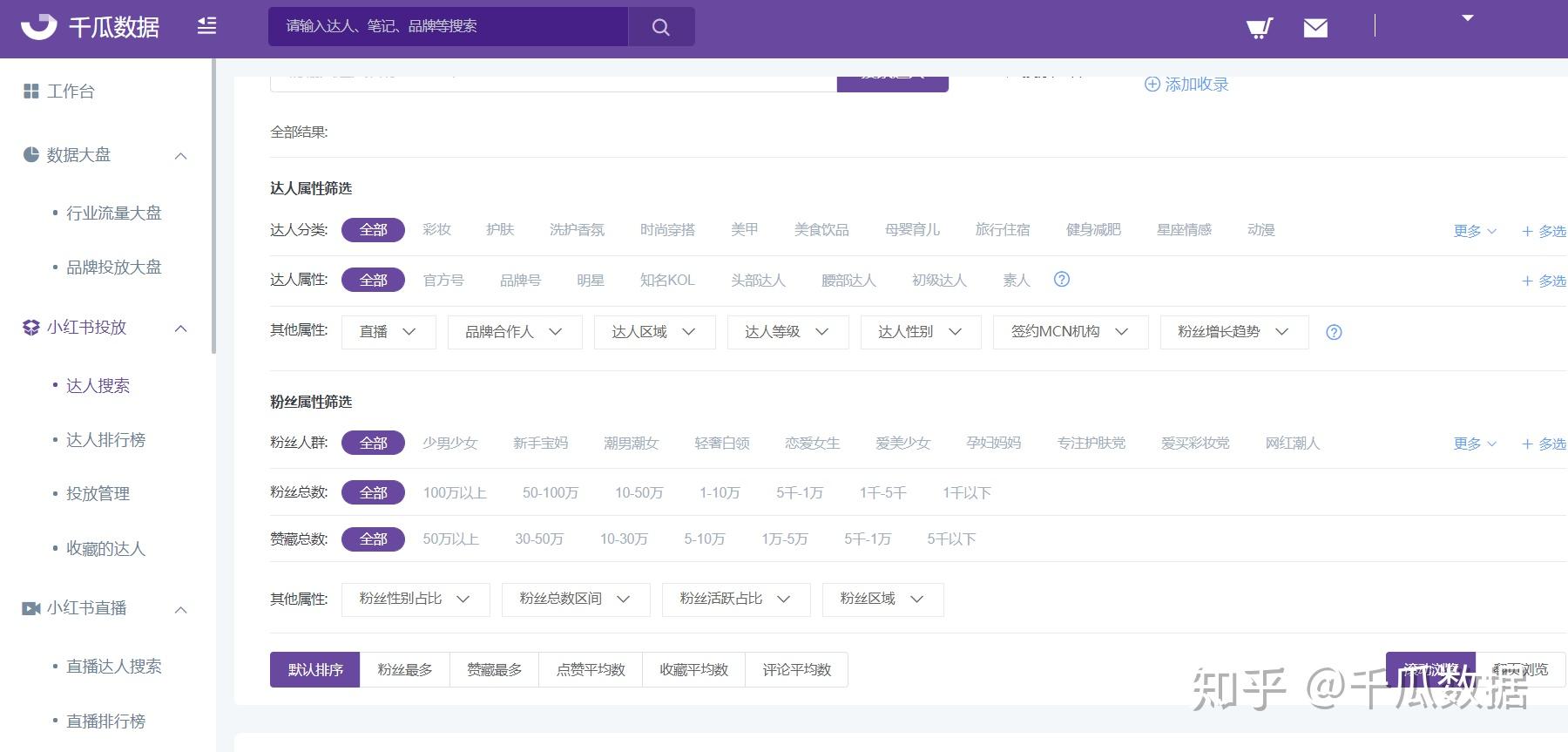This screenshot has width=1568, height=752.
Task: Open 达人性别 dropdown
Action: point(921,332)
